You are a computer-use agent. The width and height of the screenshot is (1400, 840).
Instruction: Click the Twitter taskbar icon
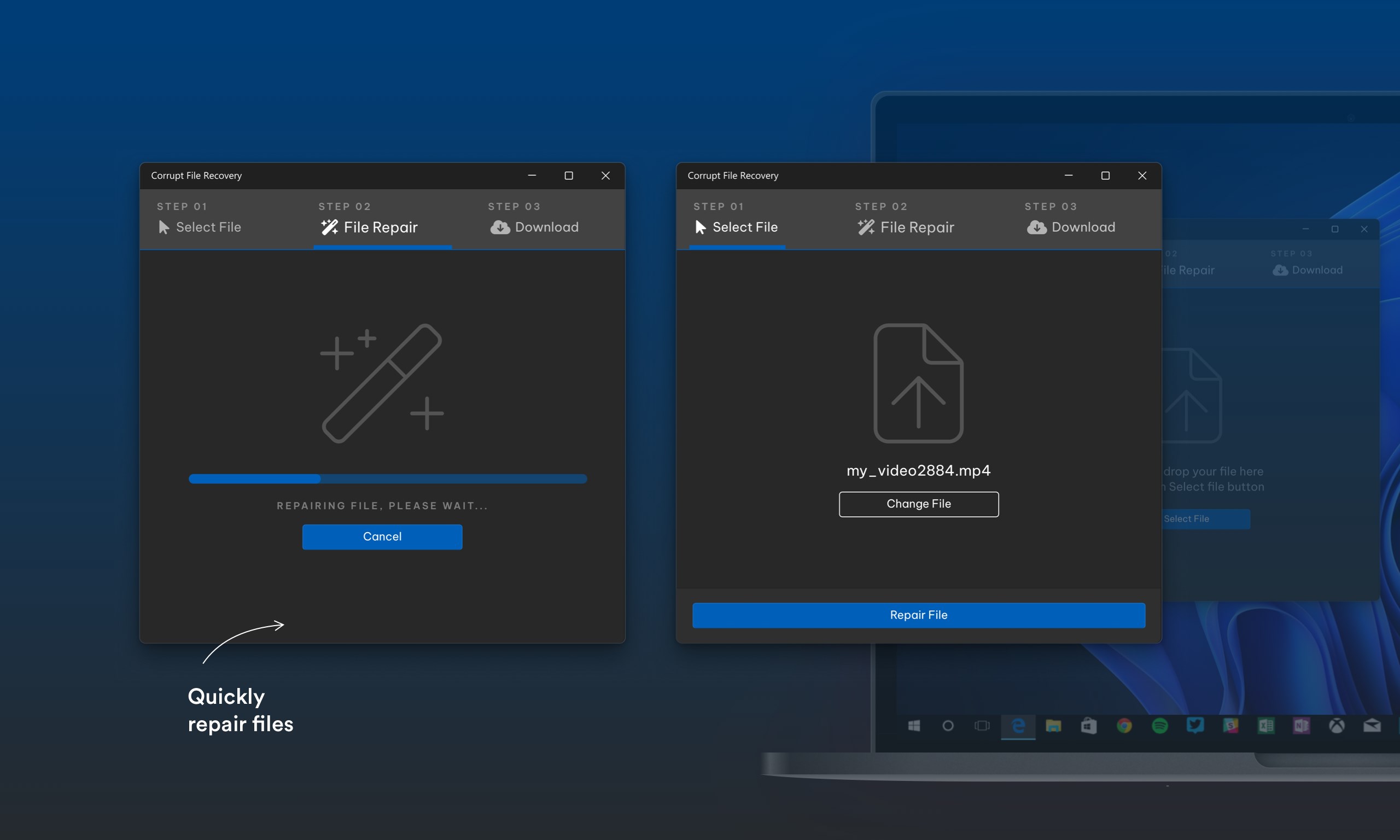[x=1195, y=726]
